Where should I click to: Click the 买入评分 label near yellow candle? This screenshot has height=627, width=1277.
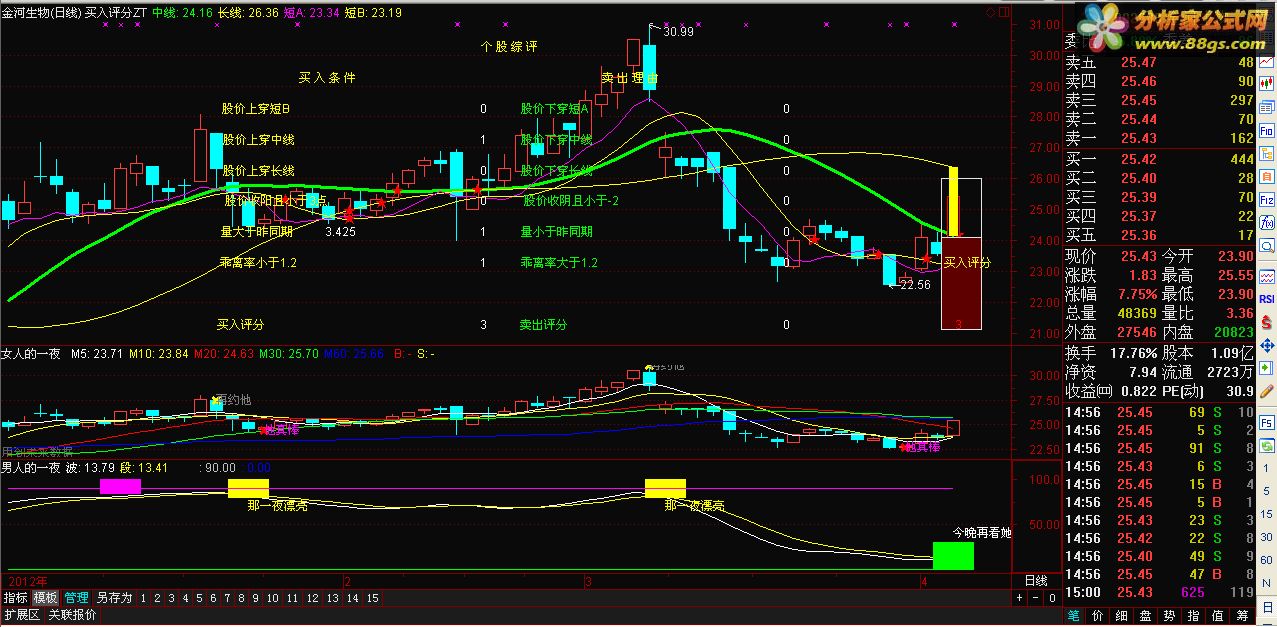point(967,263)
